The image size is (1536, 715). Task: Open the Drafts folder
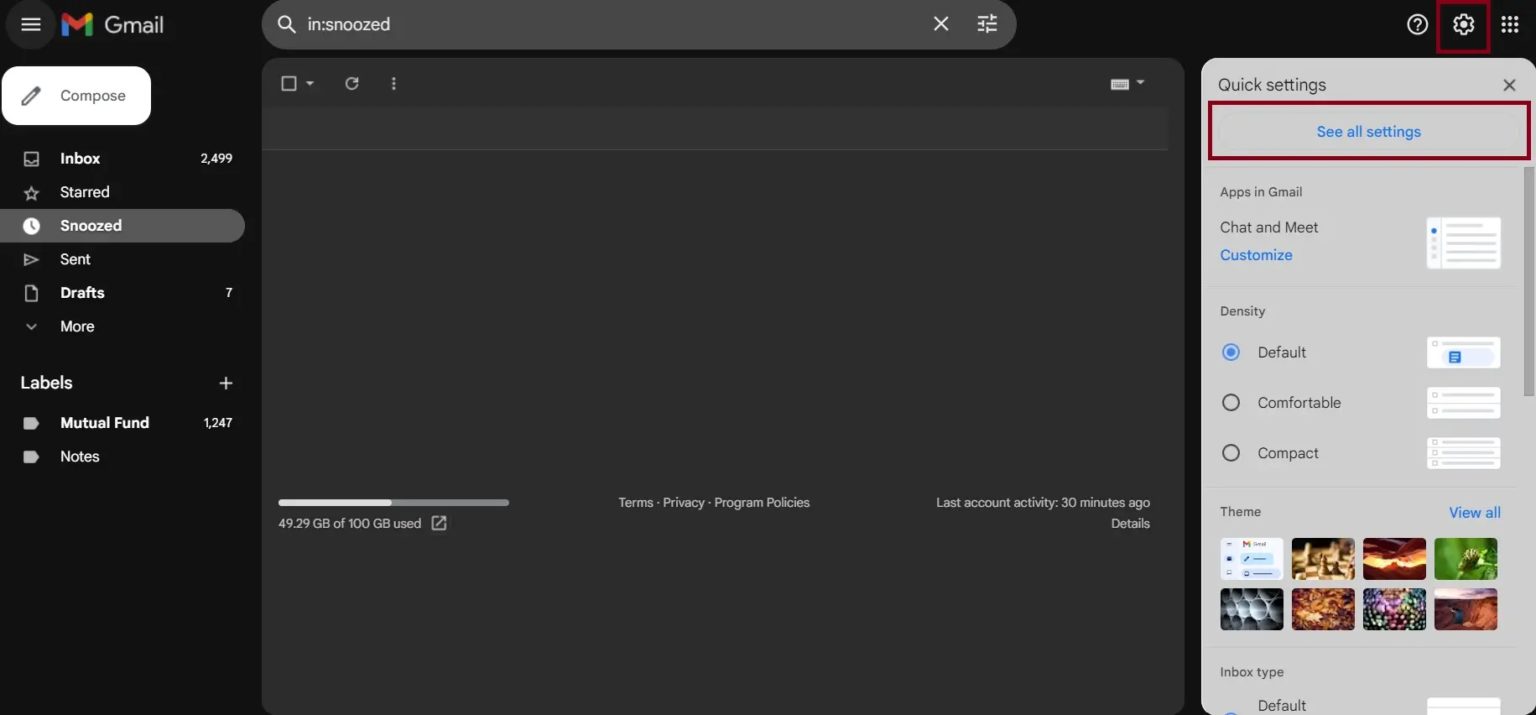point(82,292)
